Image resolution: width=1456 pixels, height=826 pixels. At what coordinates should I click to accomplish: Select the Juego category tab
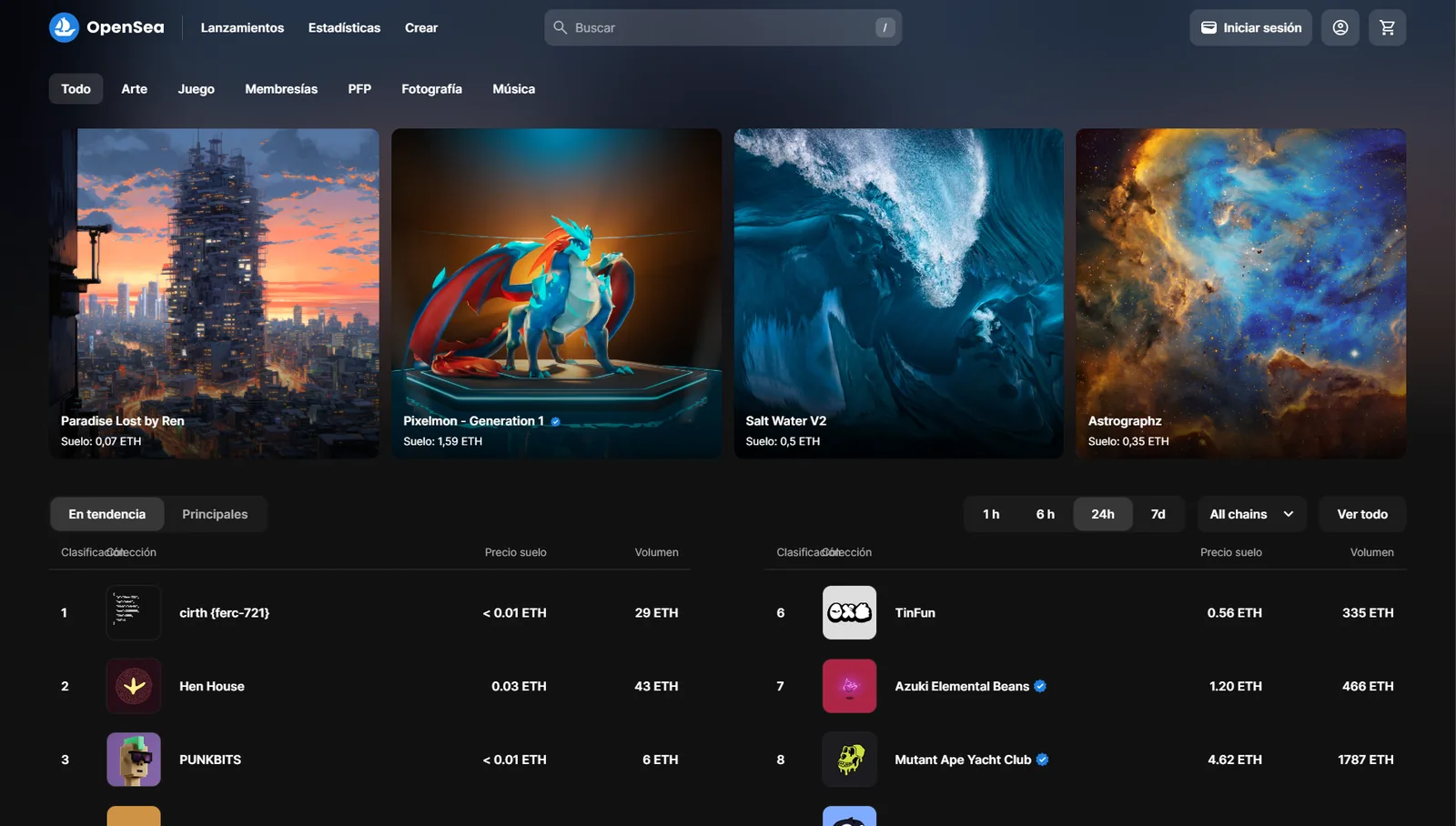tap(197, 89)
